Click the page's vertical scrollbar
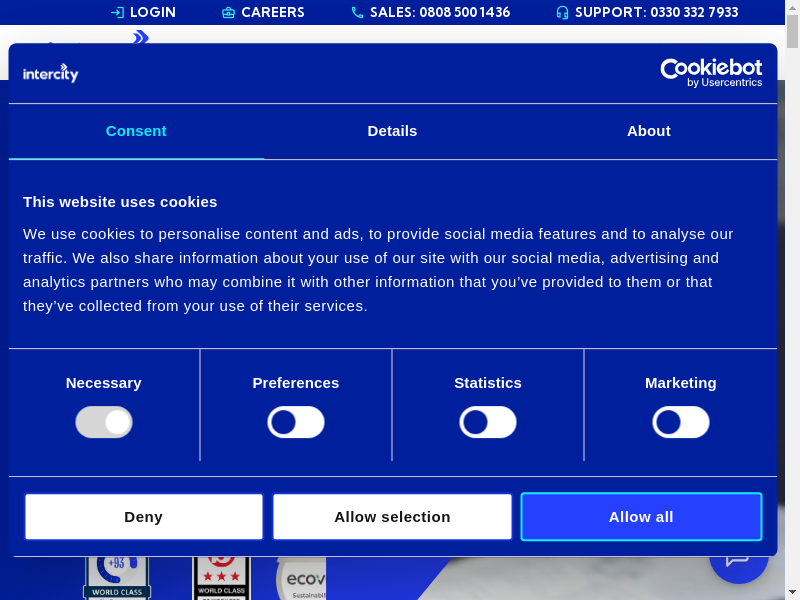 793,300
